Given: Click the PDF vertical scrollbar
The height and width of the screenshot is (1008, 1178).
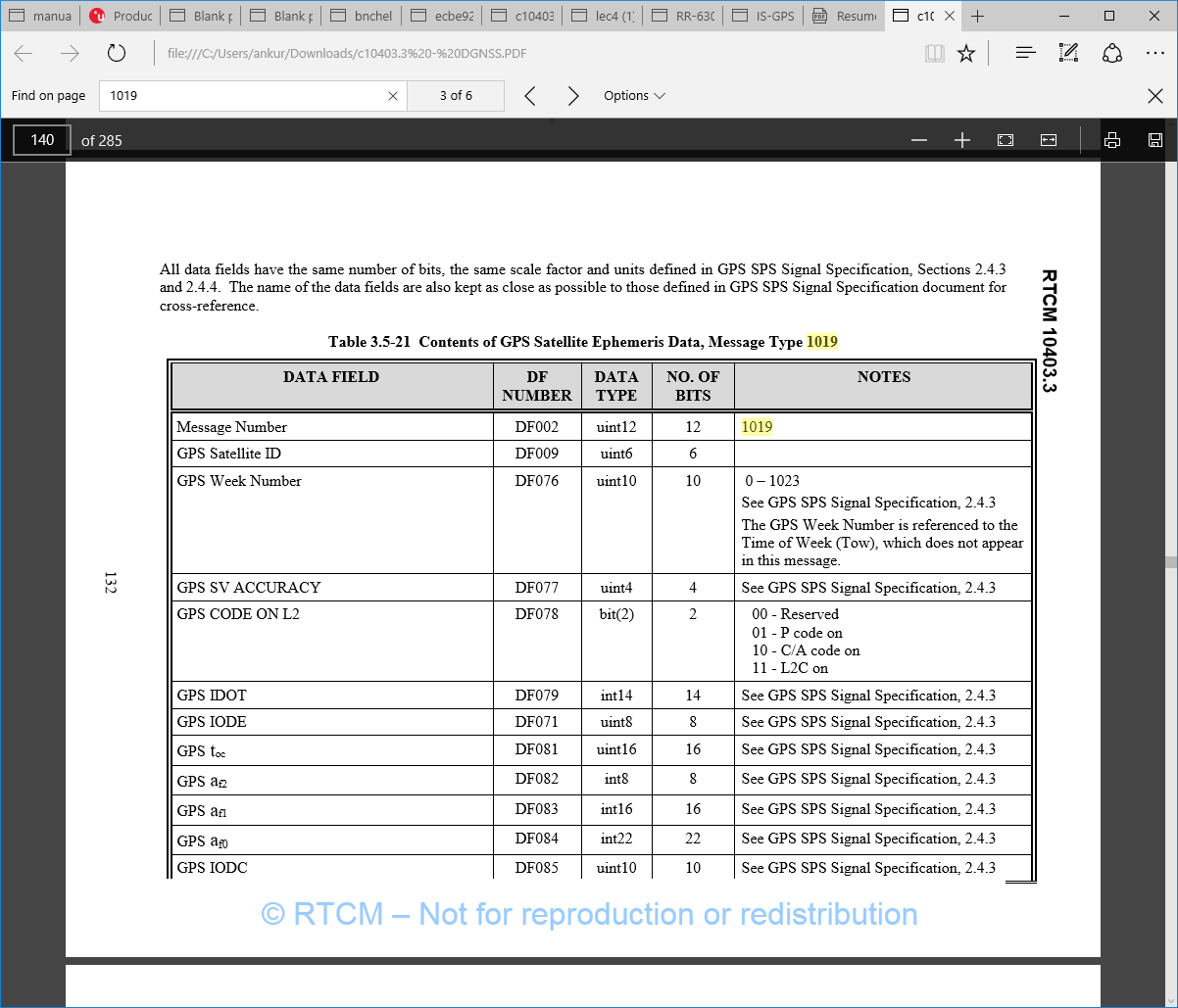Looking at the screenshot, I should [1170, 563].
